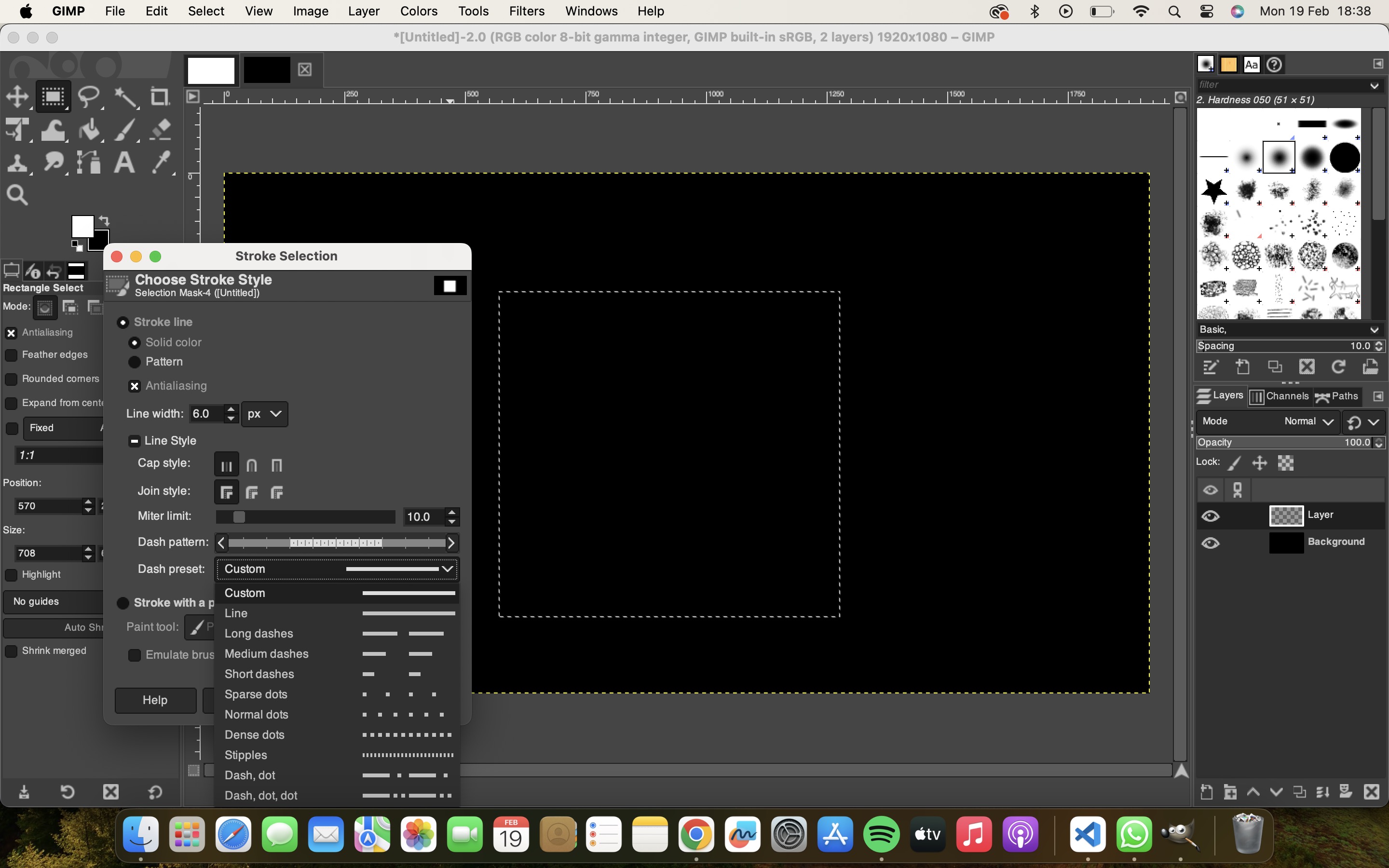Screen dimensions: 1389x868
Task: Select the Text tool
Action: [x=123, y=162]
